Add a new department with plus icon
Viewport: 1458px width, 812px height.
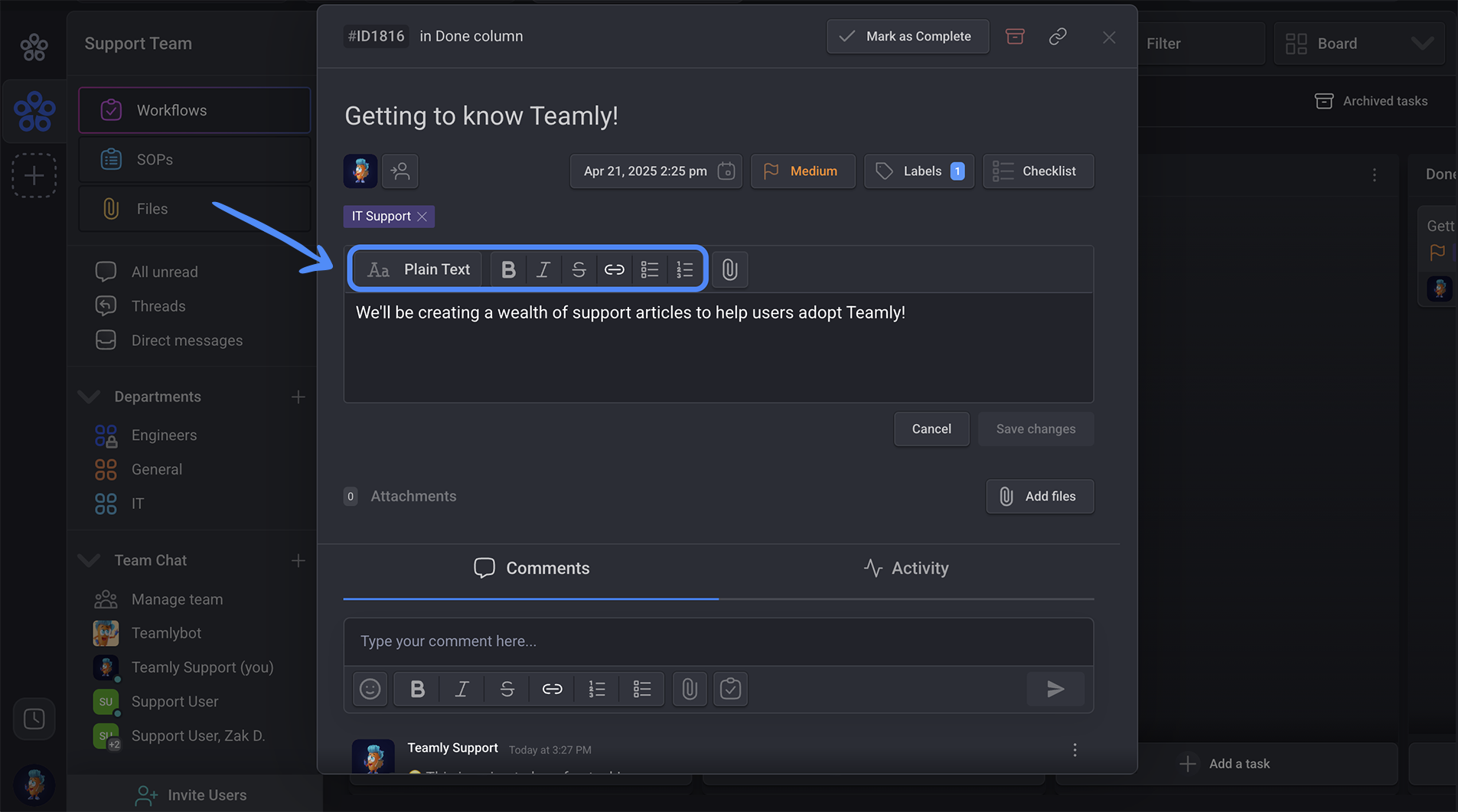[298, 396]
